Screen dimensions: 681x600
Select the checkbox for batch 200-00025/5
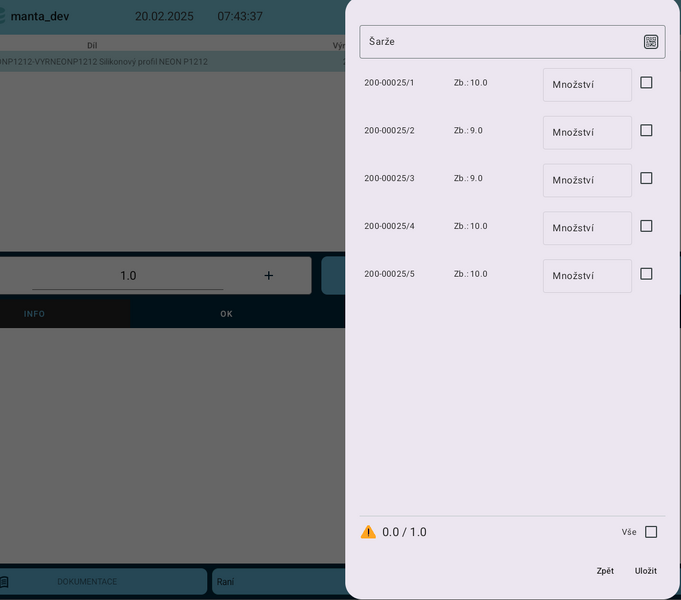(x=646, y=274)
